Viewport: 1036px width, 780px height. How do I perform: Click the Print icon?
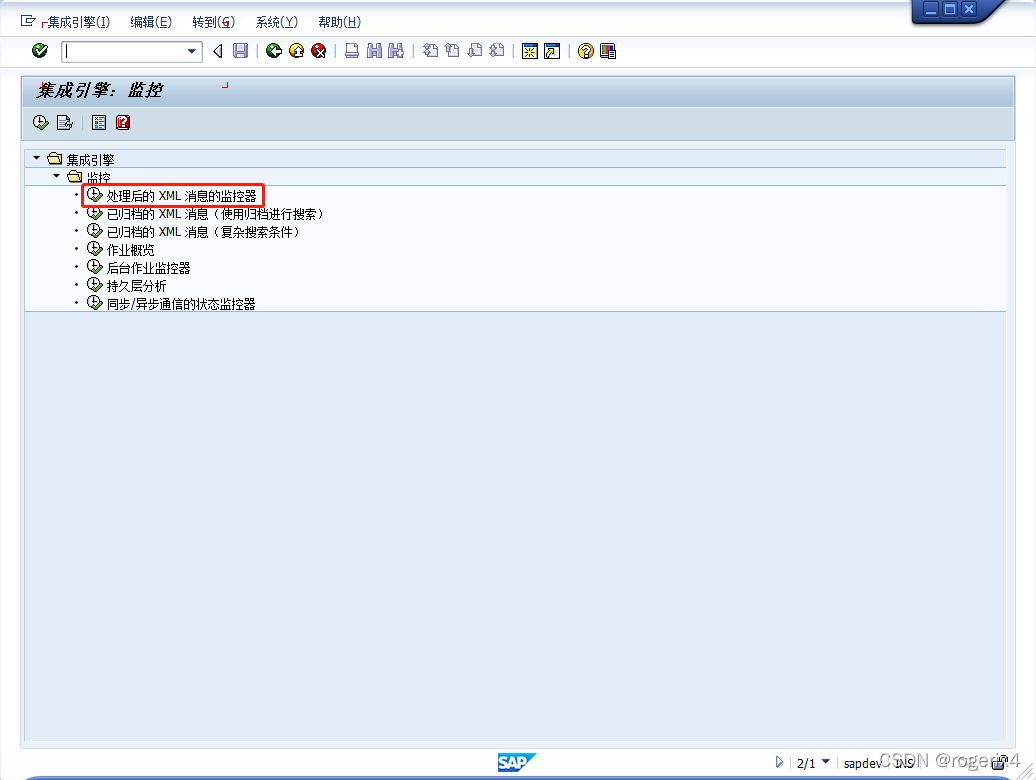pos(352,51)
